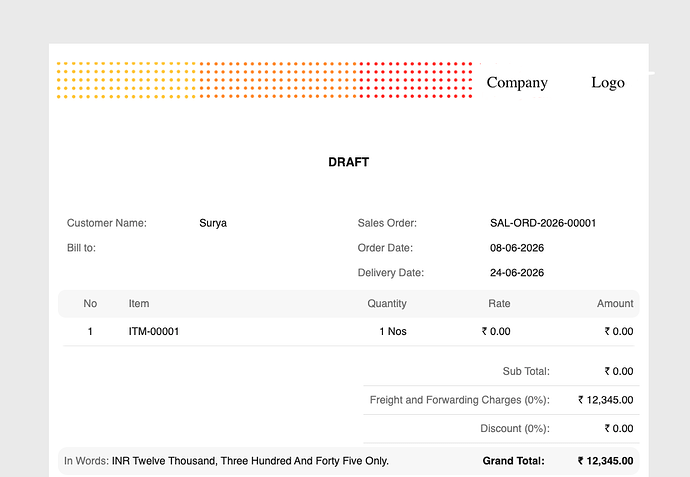Screen dimensions: 690x477
Task: Click the Sub Total label
Action: click(526, 371)
